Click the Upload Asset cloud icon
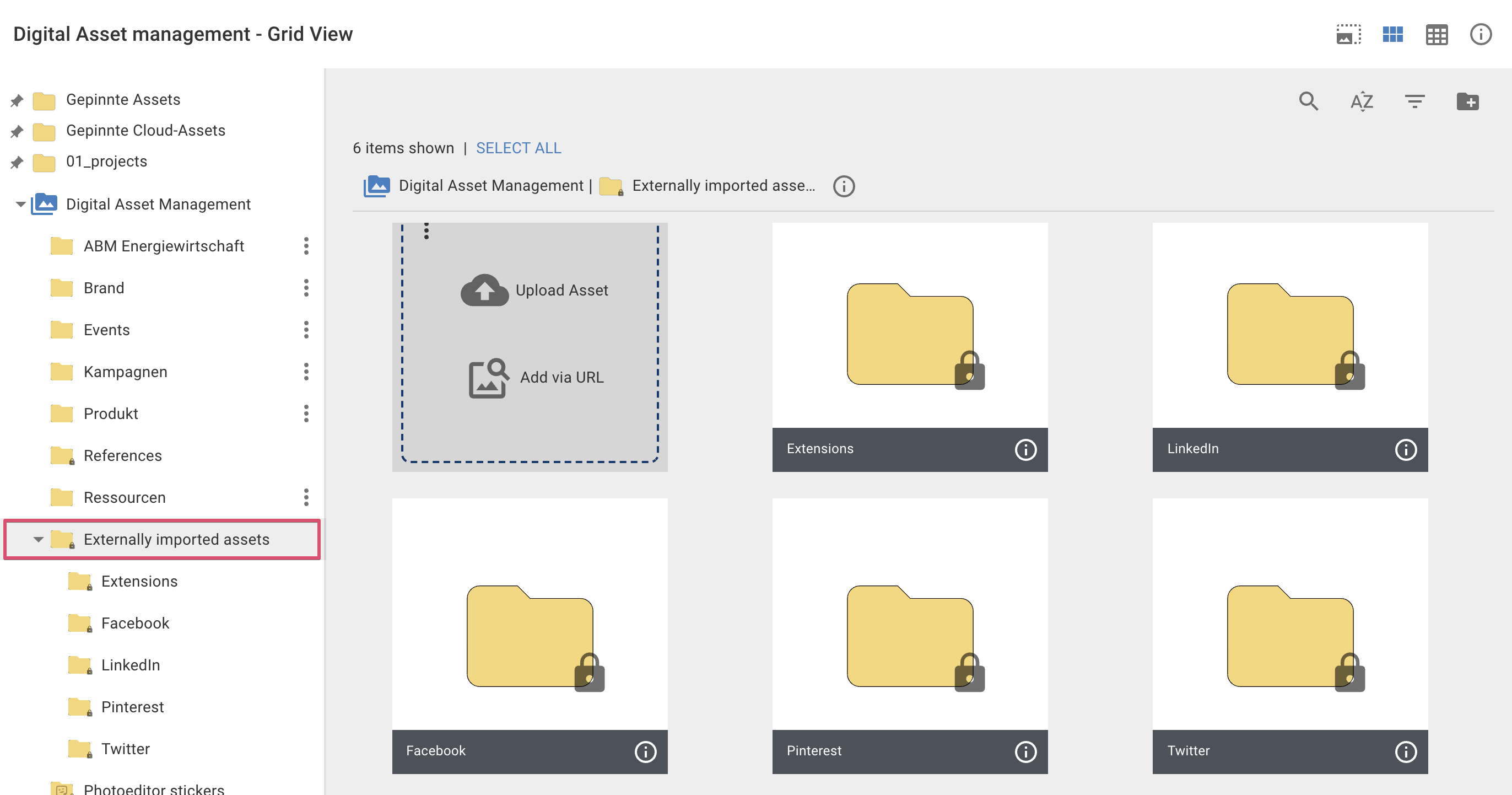Image resolution: width=1512 pixels, height=795 pixels. (484, 290)
